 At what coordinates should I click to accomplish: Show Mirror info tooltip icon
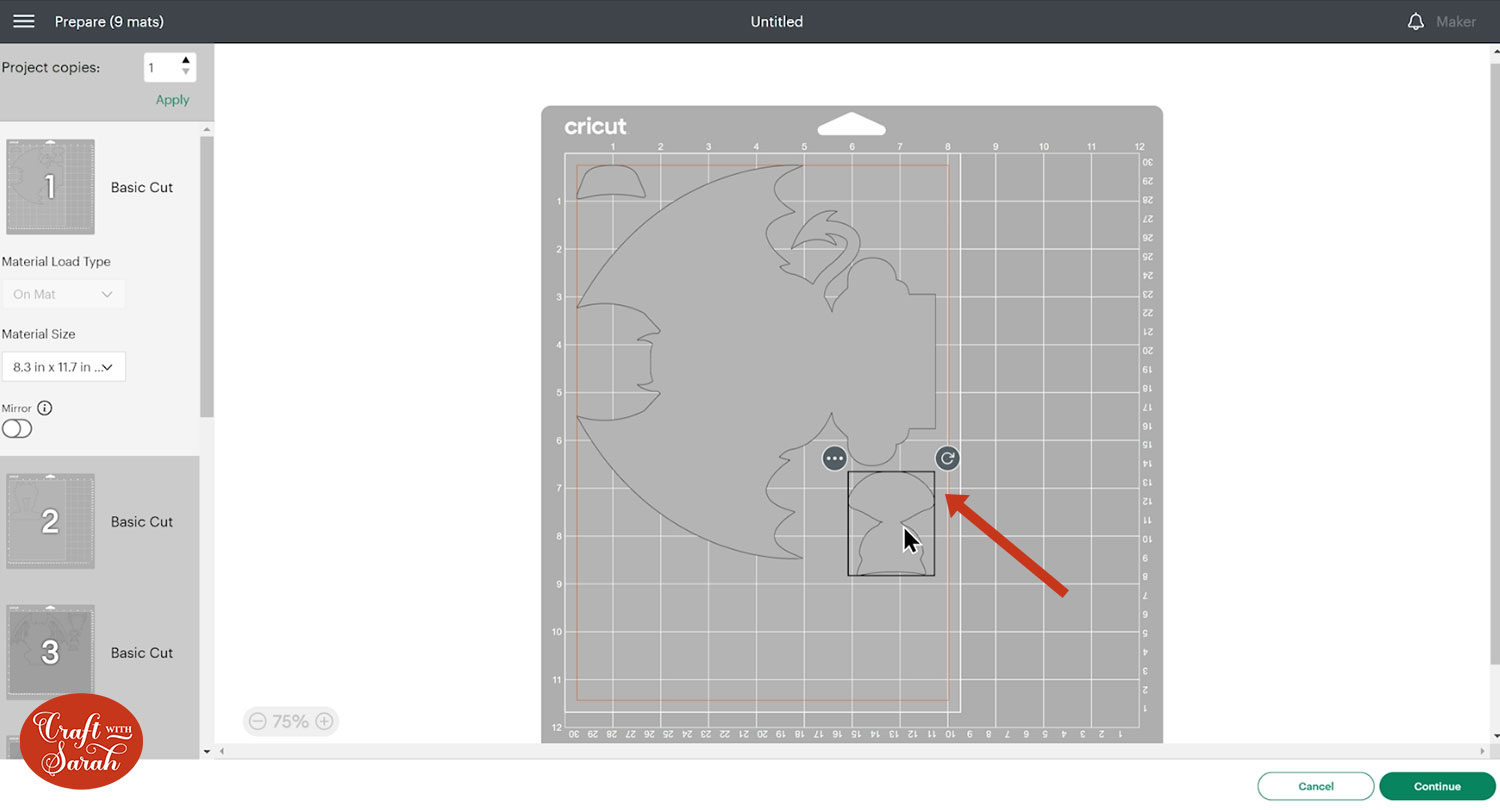[x=45, y=408]
